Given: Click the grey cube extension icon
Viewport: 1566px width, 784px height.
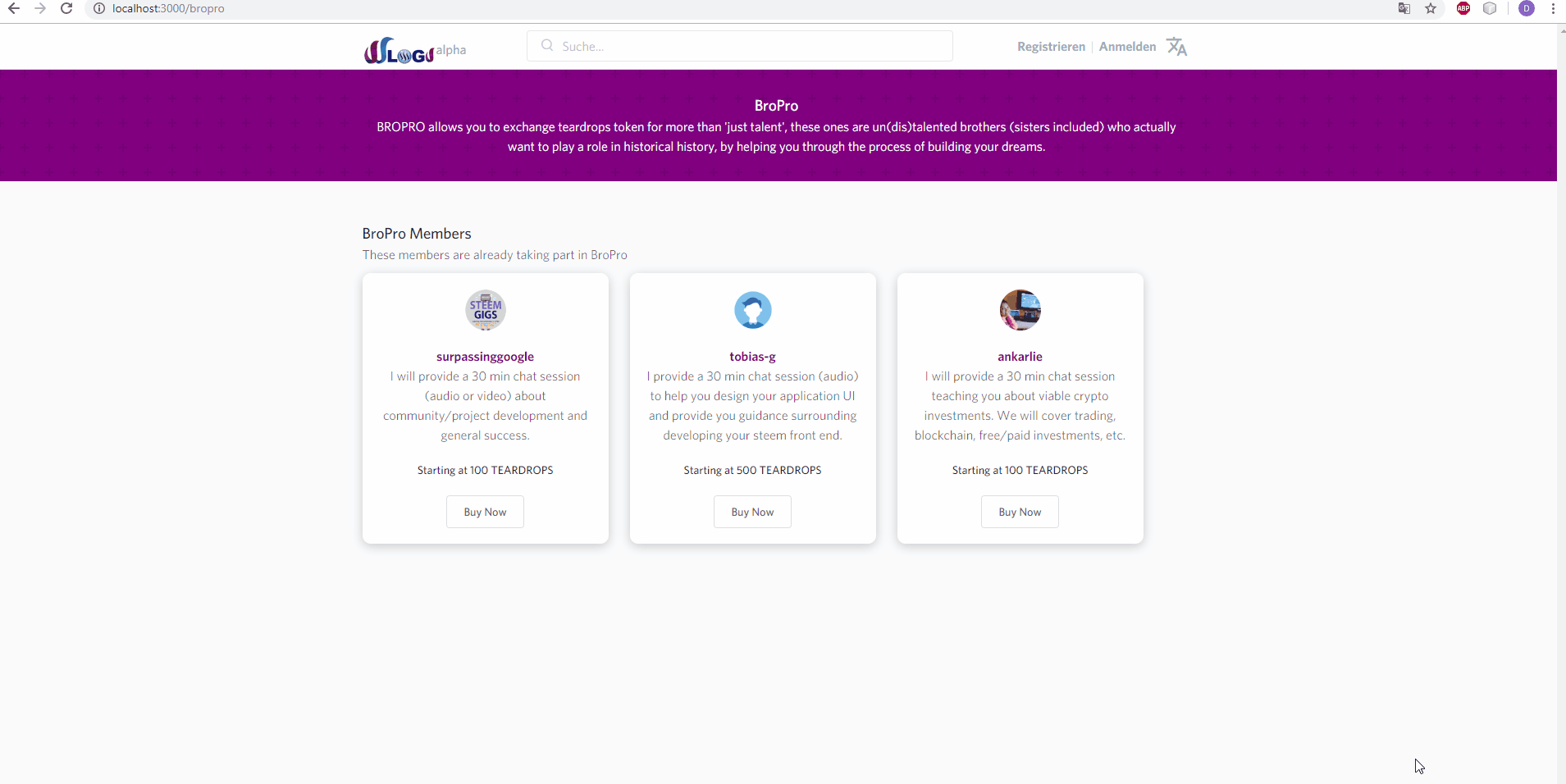Looking at the screenshot, I should (x=1490, y=8).
